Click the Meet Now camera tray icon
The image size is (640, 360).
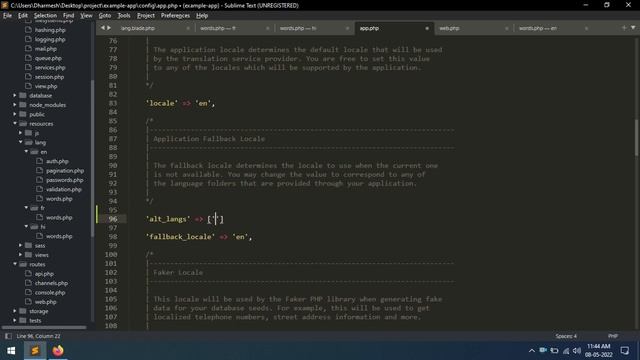tap(543, 351)
